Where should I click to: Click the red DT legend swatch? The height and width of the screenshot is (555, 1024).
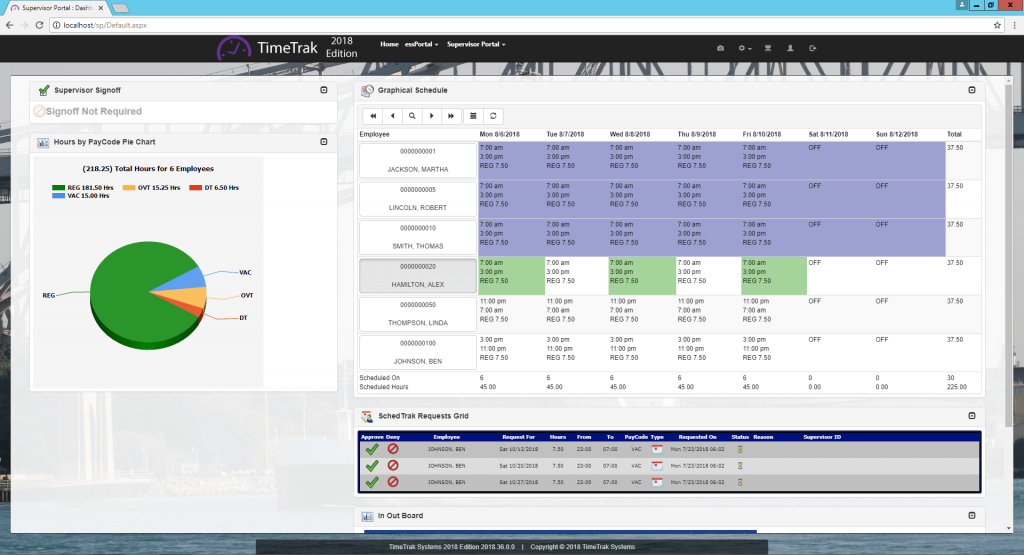tap(195, 187)
